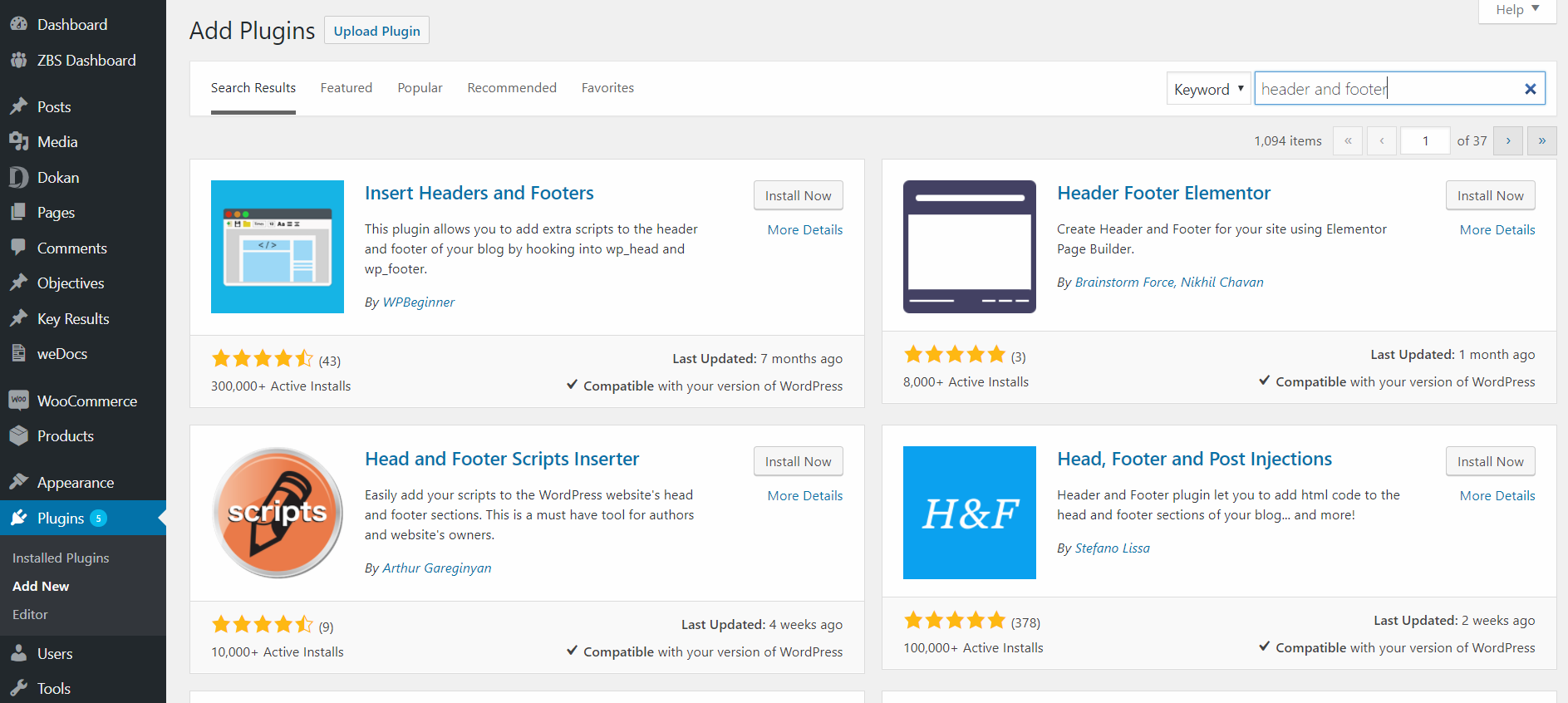The image size is (1568, 703).
Task: View More Details for Header Footer Elementor
Action: [1497, 229]
